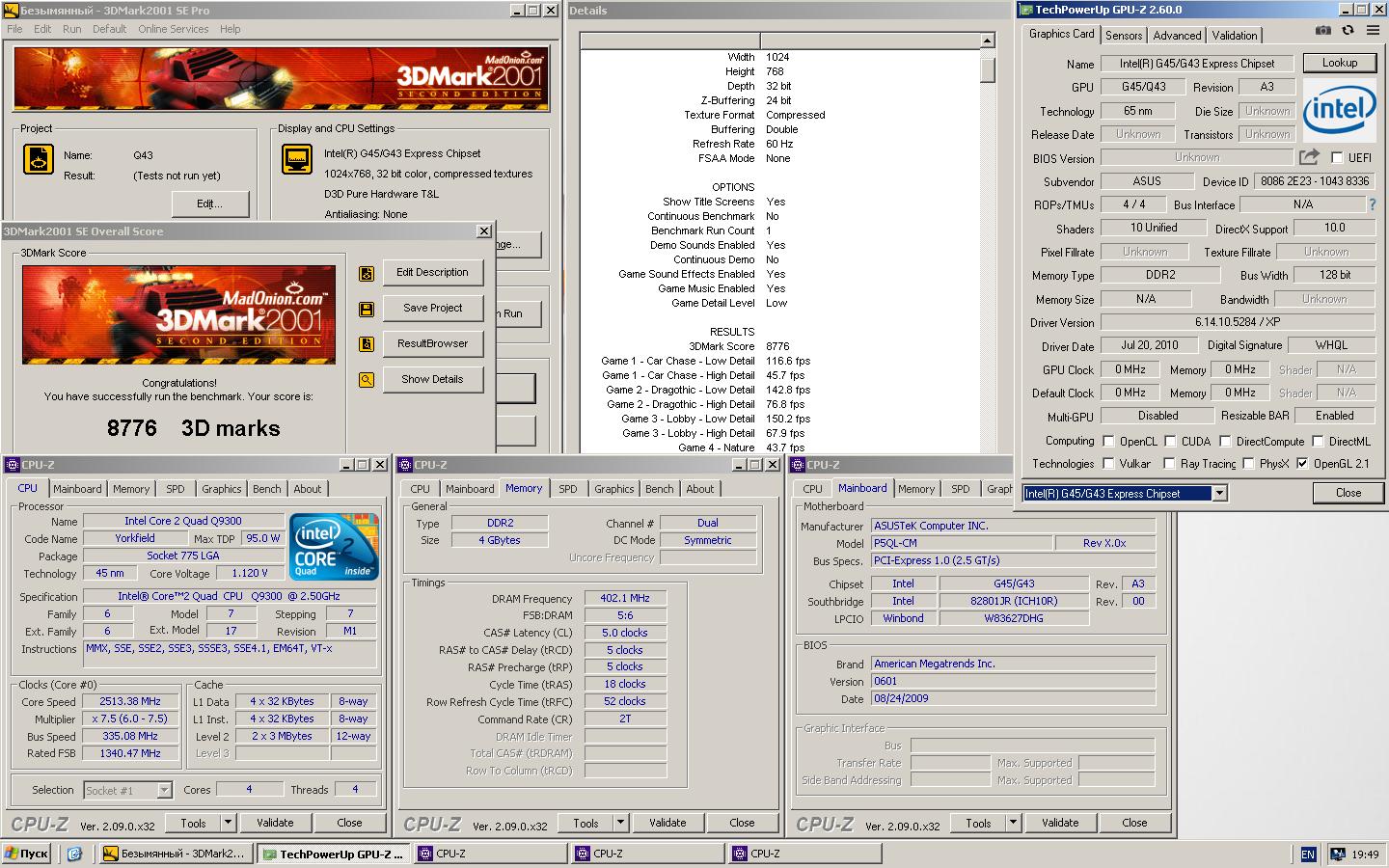Click the EN language indicator

point(1308,854)
